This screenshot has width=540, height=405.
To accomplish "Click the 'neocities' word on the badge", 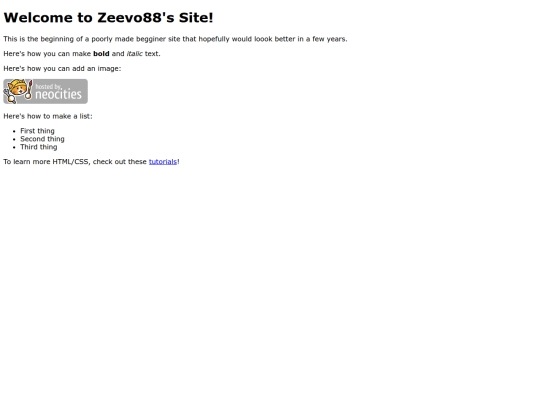I will pyautogui.click(x=59, y=94).
